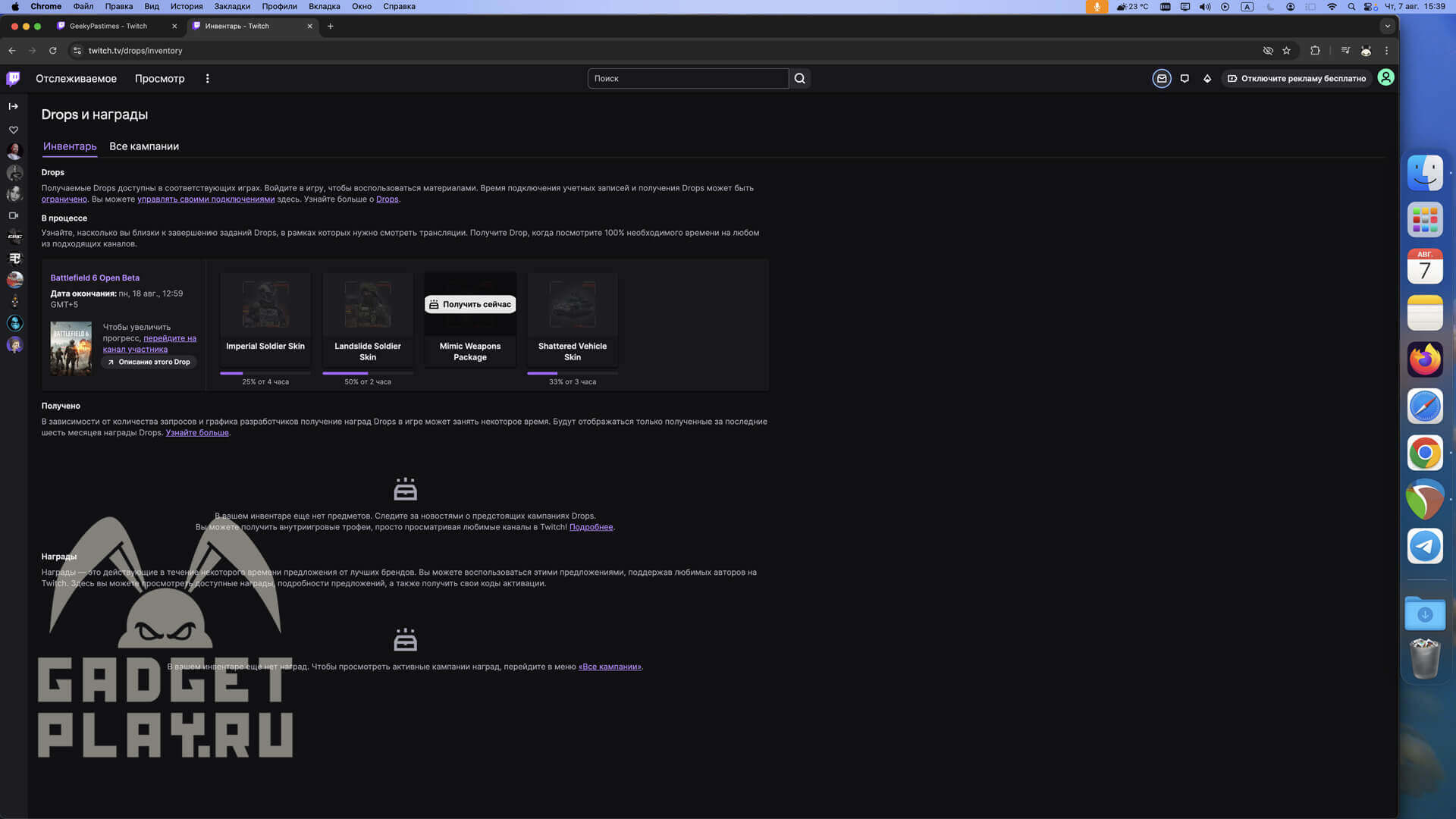The width and height of the screenshot is (1456, 819).
Task: Click the Imperial Soldier Skin drop card
Action: tap(265, 319)
